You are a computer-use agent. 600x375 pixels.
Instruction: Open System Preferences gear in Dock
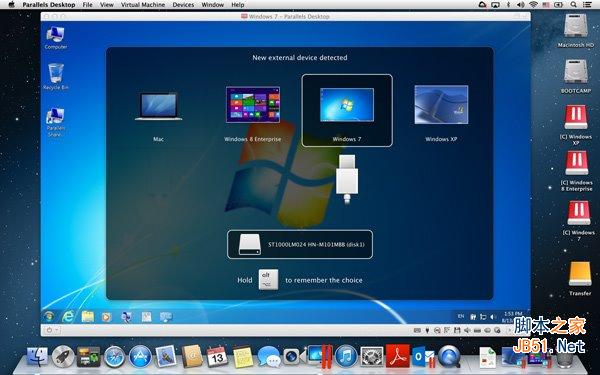372,356
